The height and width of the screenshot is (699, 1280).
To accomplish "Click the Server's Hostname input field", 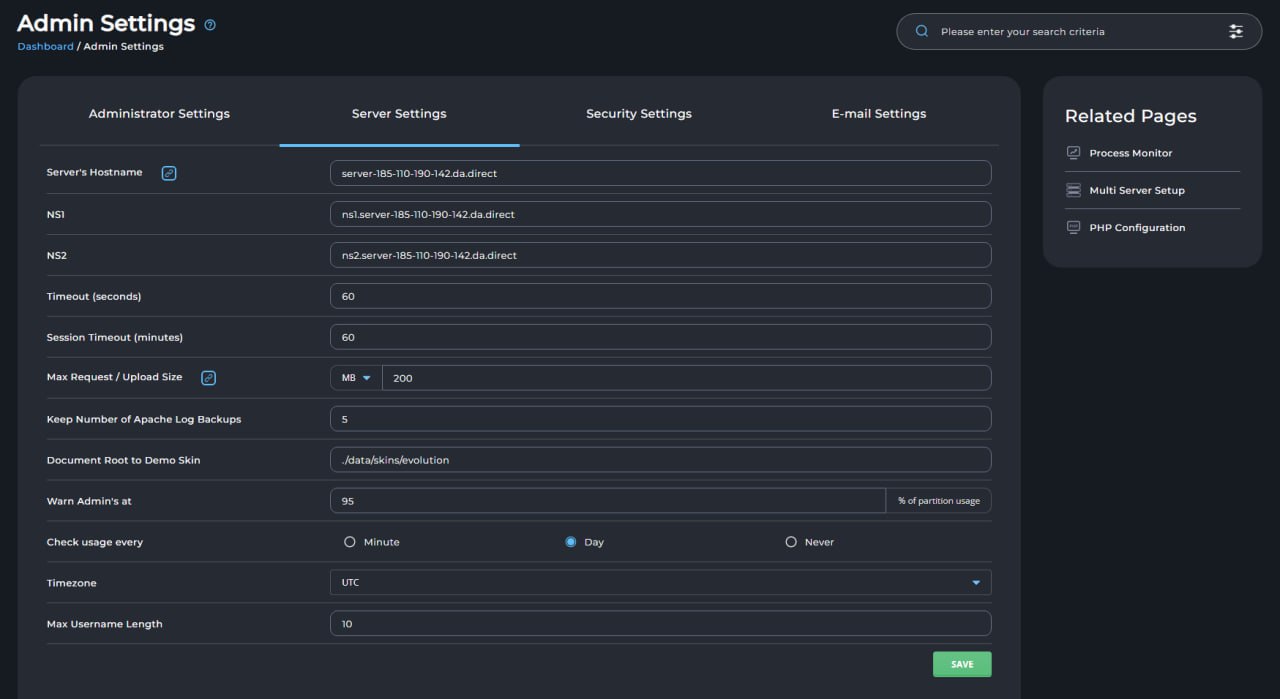I will 660,173.
